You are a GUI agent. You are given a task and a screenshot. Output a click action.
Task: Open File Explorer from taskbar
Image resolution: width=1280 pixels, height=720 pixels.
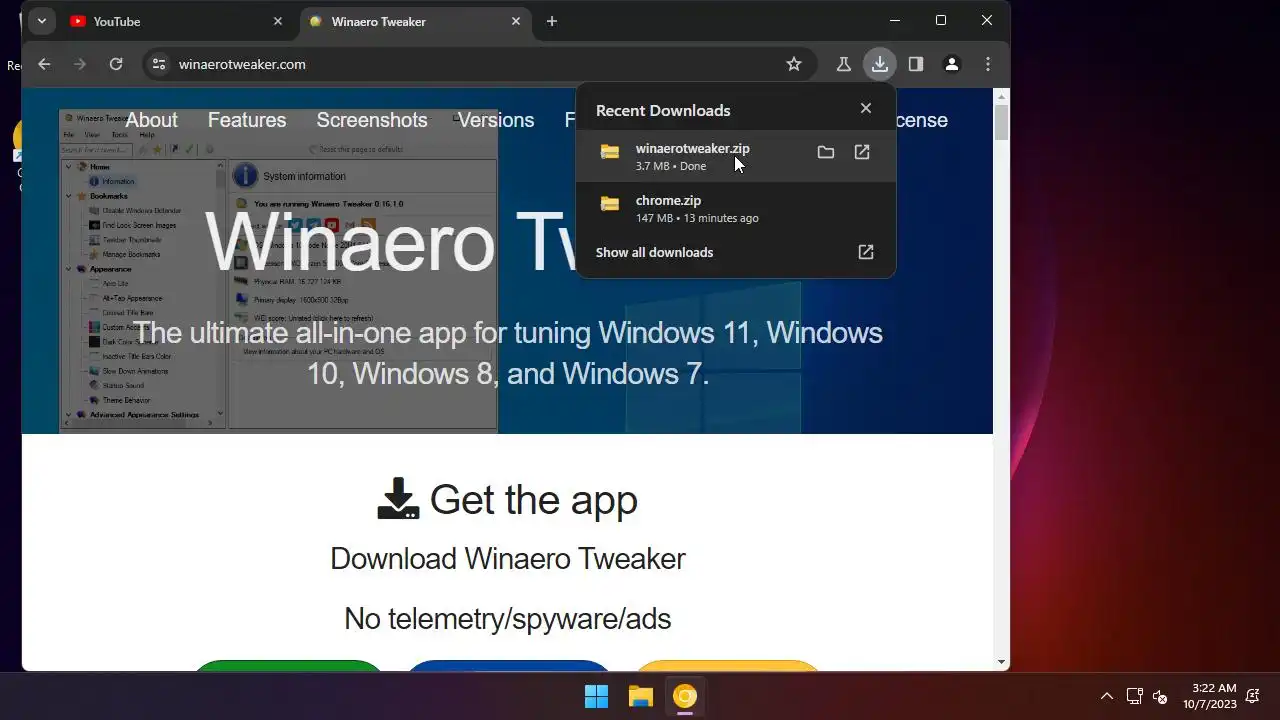tap(640, 696)
